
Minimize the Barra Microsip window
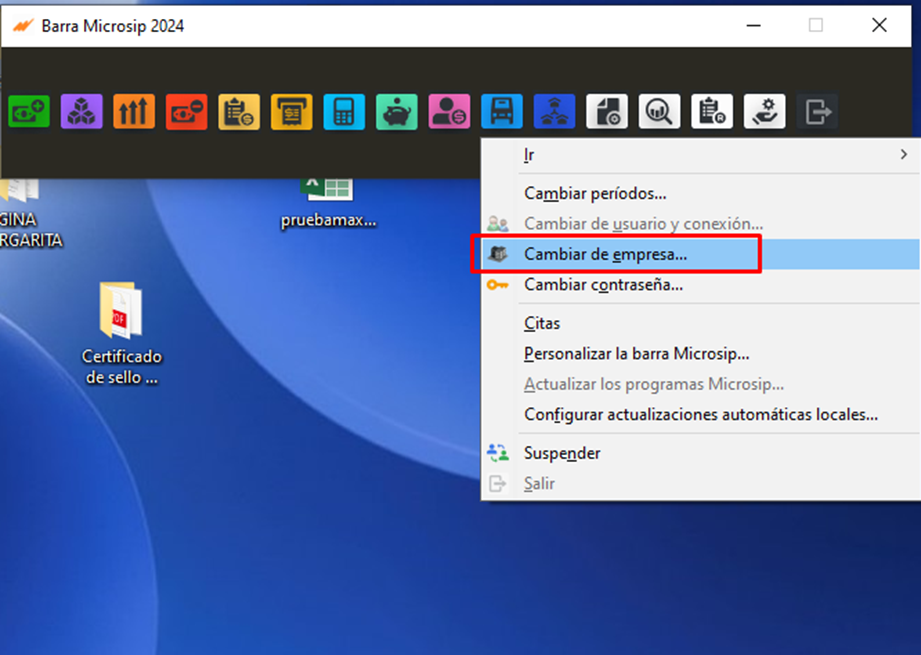click(754, 25)
